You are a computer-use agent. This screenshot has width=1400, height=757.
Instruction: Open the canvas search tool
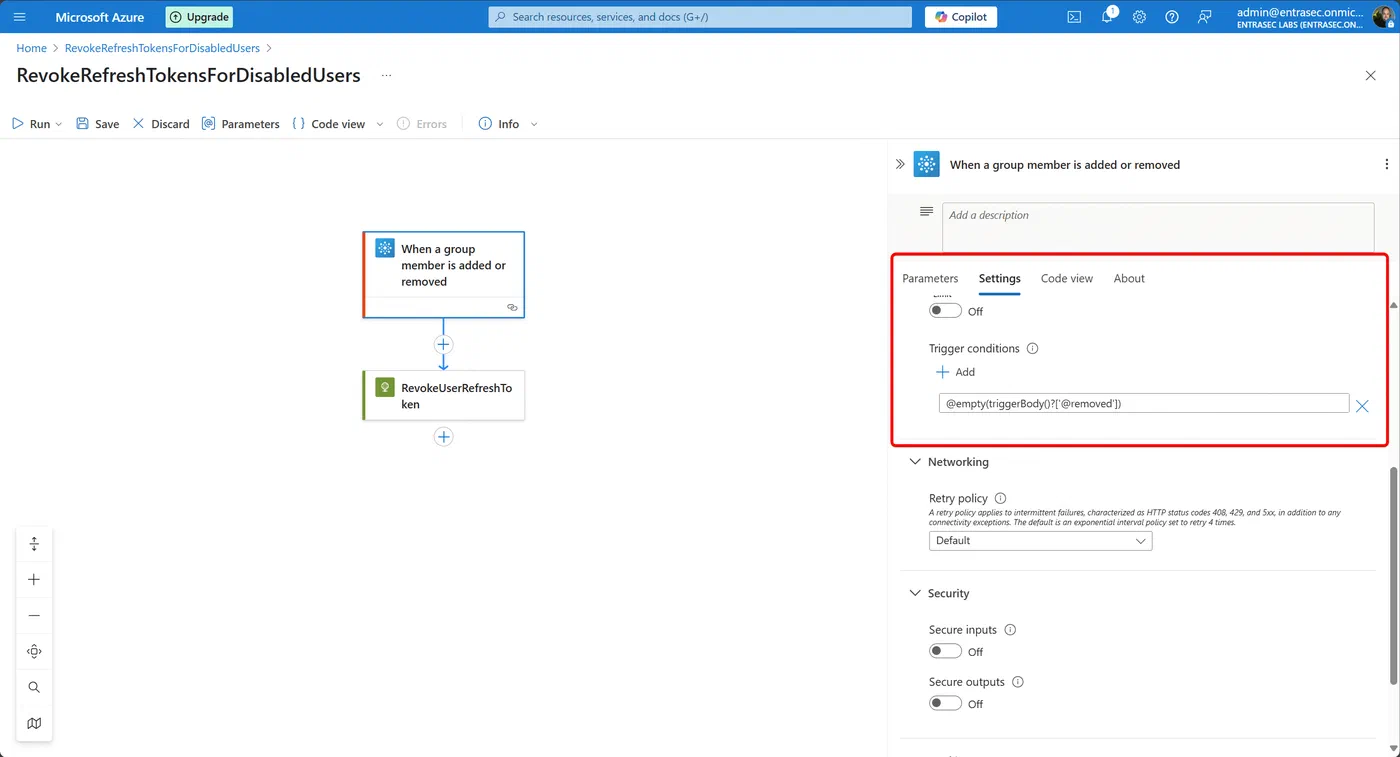coord(34,688)
